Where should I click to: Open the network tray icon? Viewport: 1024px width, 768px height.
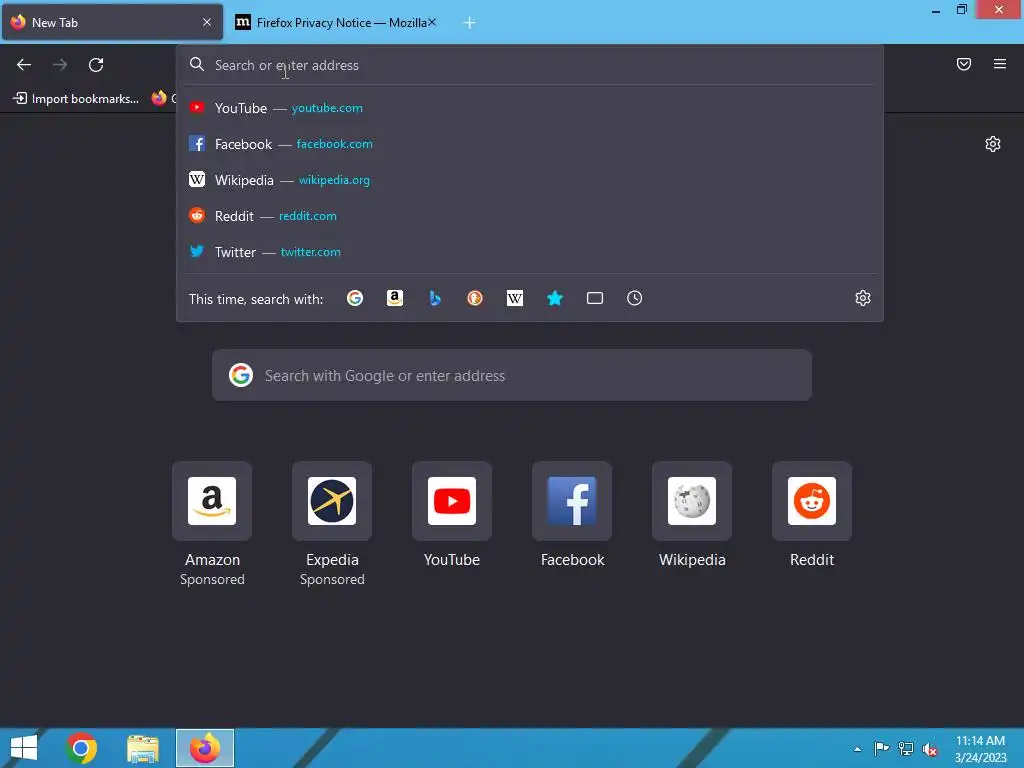[906, 749]
